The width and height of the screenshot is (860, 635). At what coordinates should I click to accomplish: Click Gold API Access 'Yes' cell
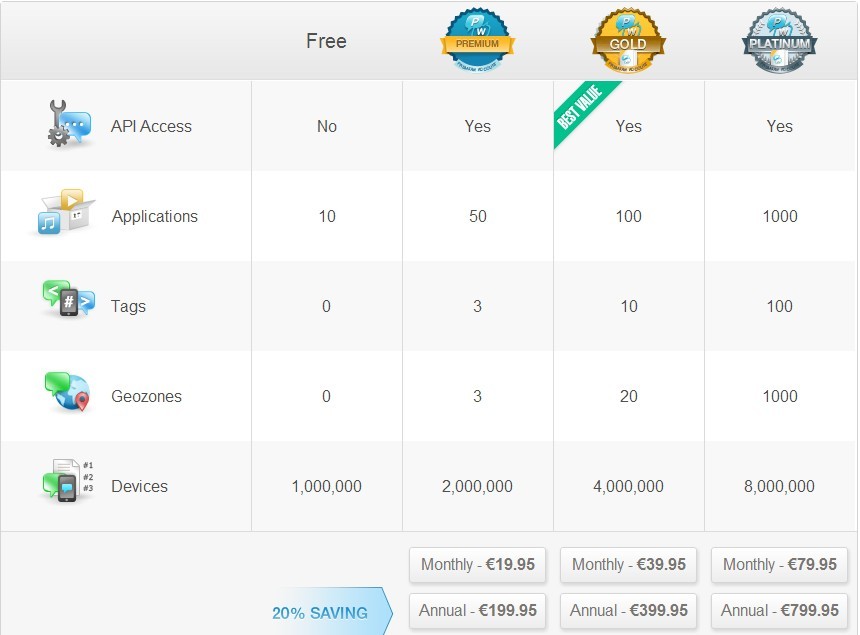point(629,126)
